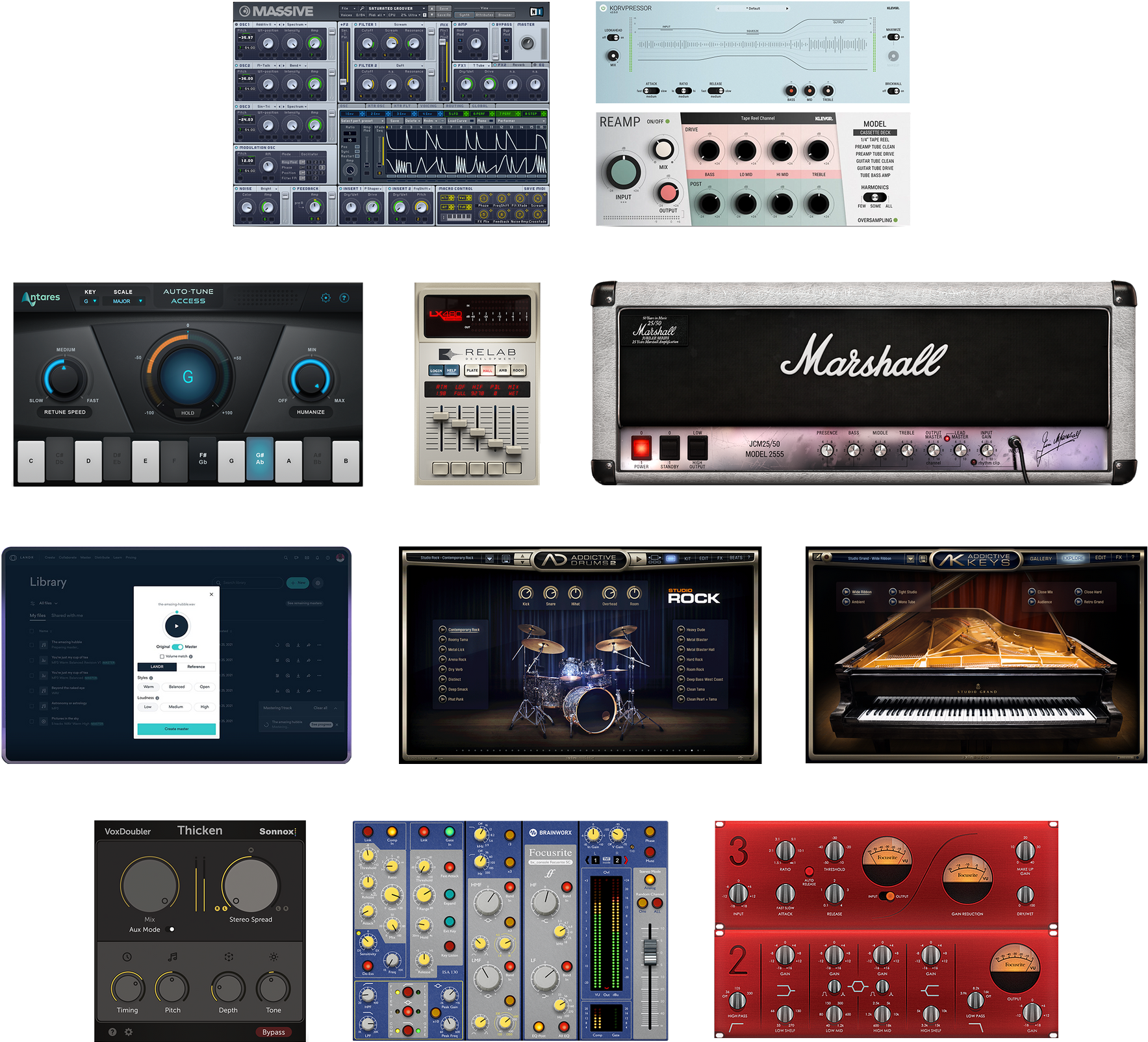Click the Addictive Drums save preset icon
This screenshot has width=1148, height=1042.
point(507,558)
